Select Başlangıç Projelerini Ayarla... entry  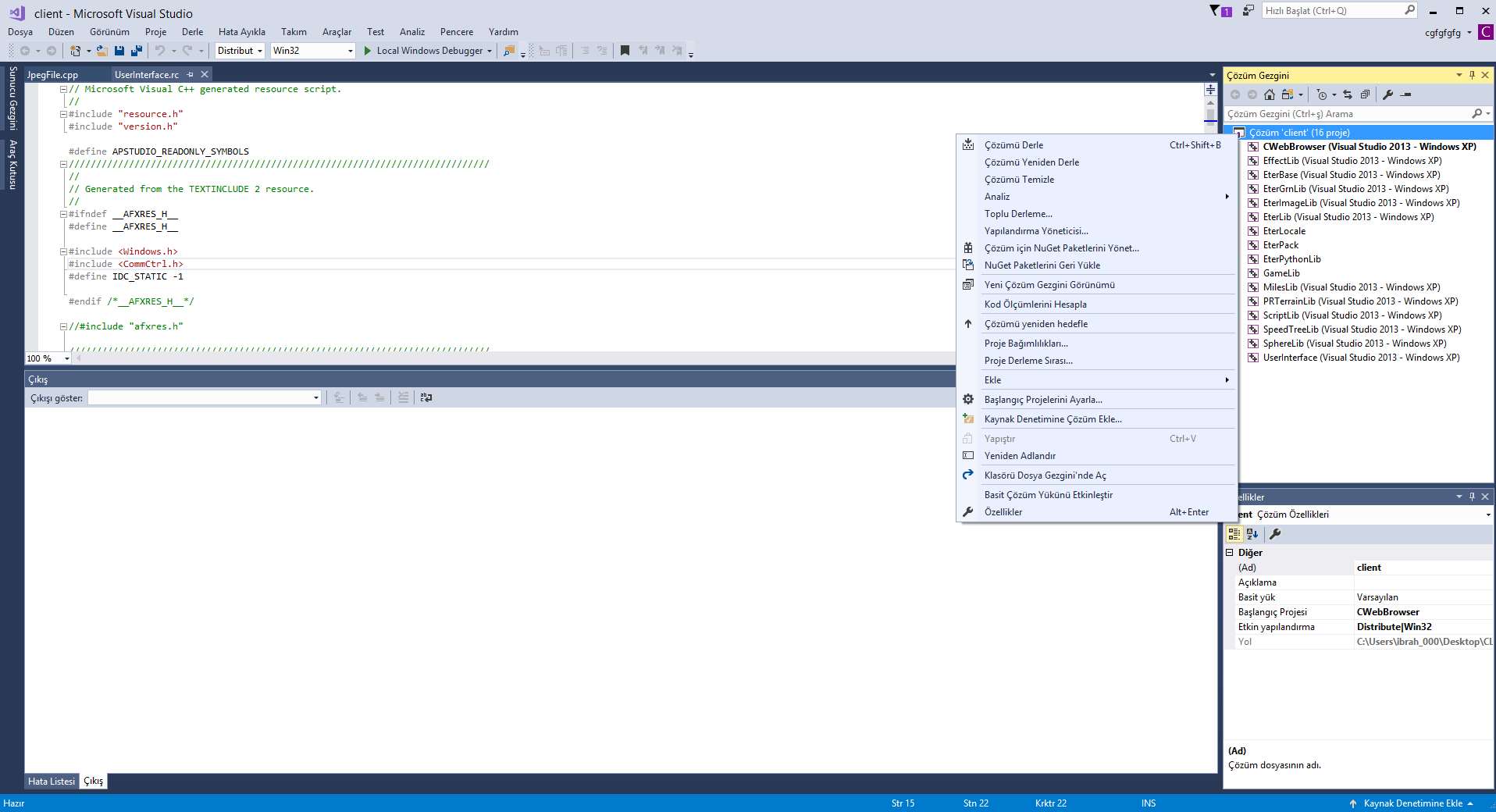(1097, 400)
